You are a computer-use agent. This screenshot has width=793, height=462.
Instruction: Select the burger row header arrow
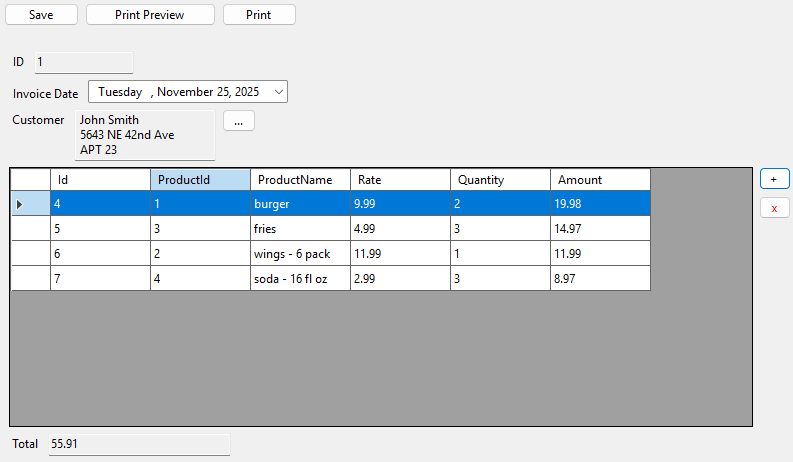(x=30, y=204)
